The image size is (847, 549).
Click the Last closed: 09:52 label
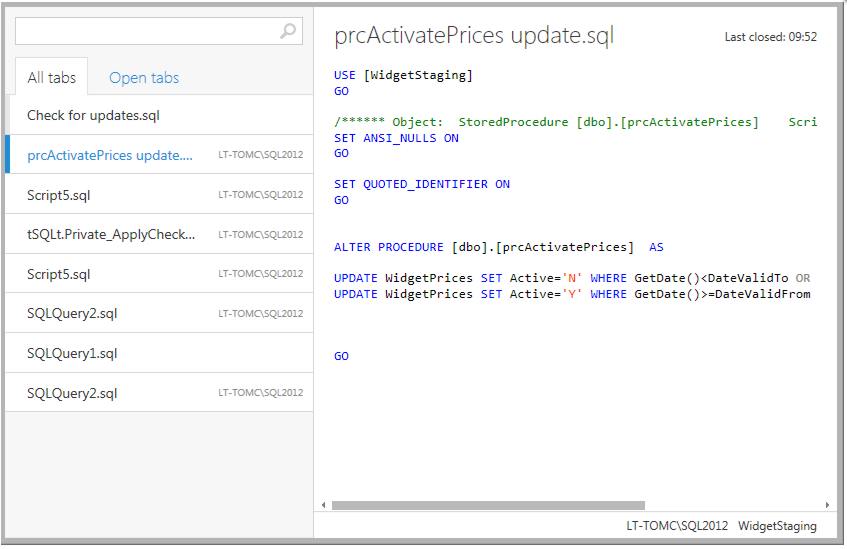(x=770, y=37)
